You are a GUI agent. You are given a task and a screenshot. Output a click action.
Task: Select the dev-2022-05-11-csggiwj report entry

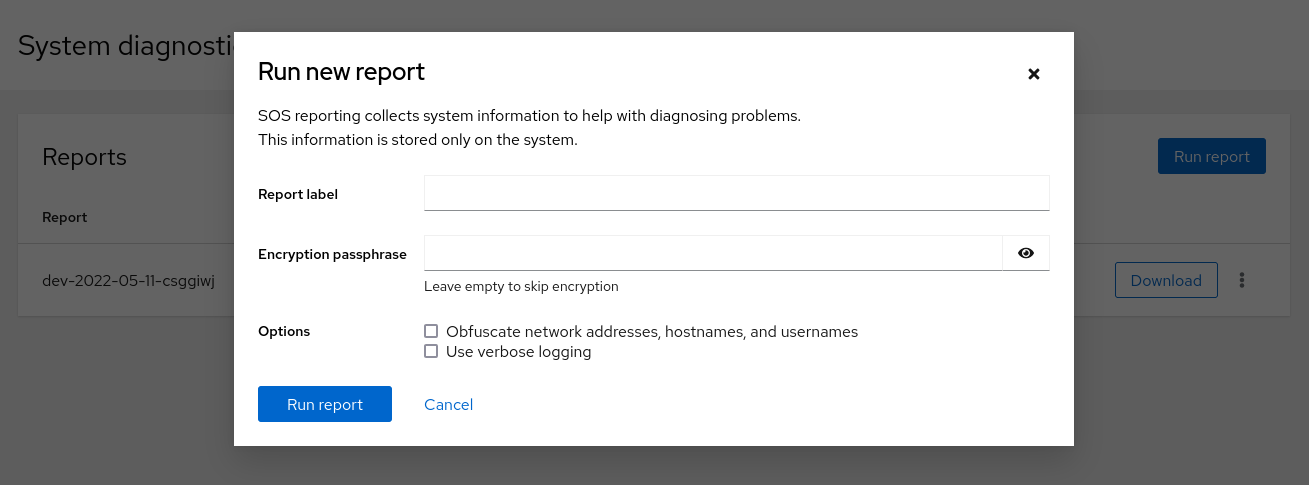coord(128,280)
